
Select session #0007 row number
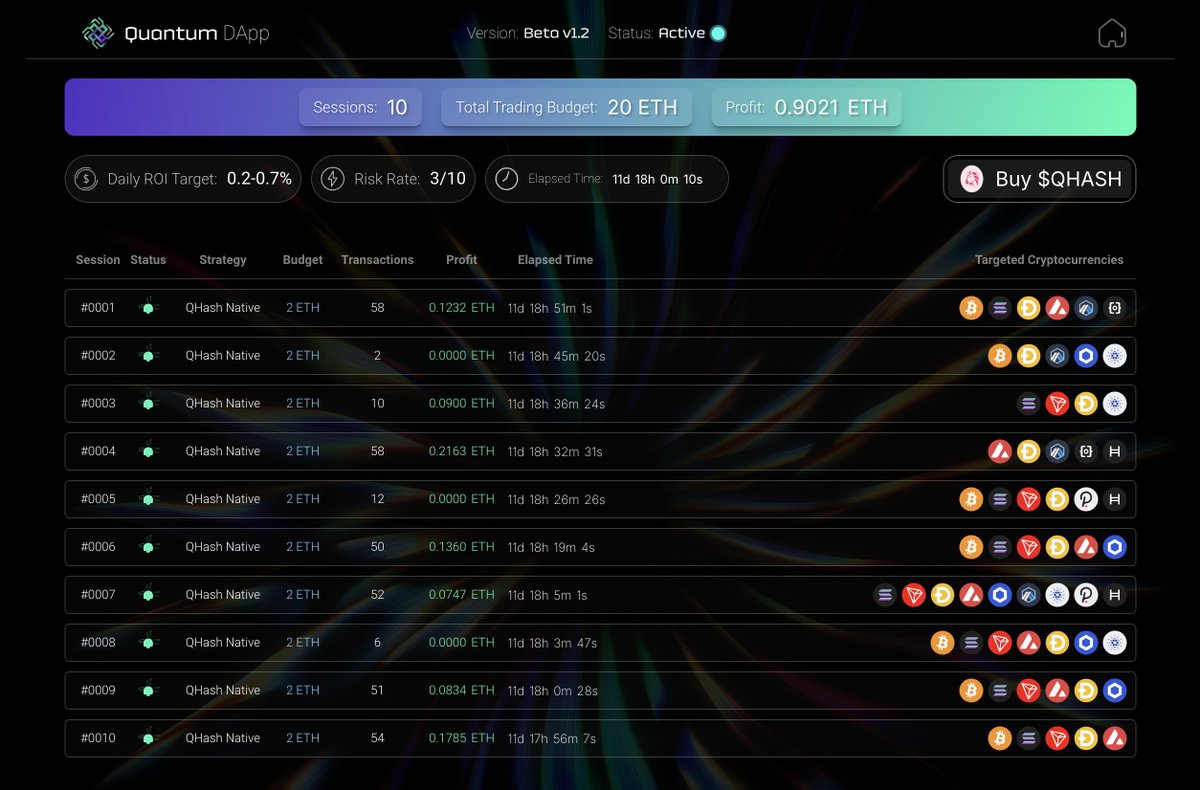[98, 595]
